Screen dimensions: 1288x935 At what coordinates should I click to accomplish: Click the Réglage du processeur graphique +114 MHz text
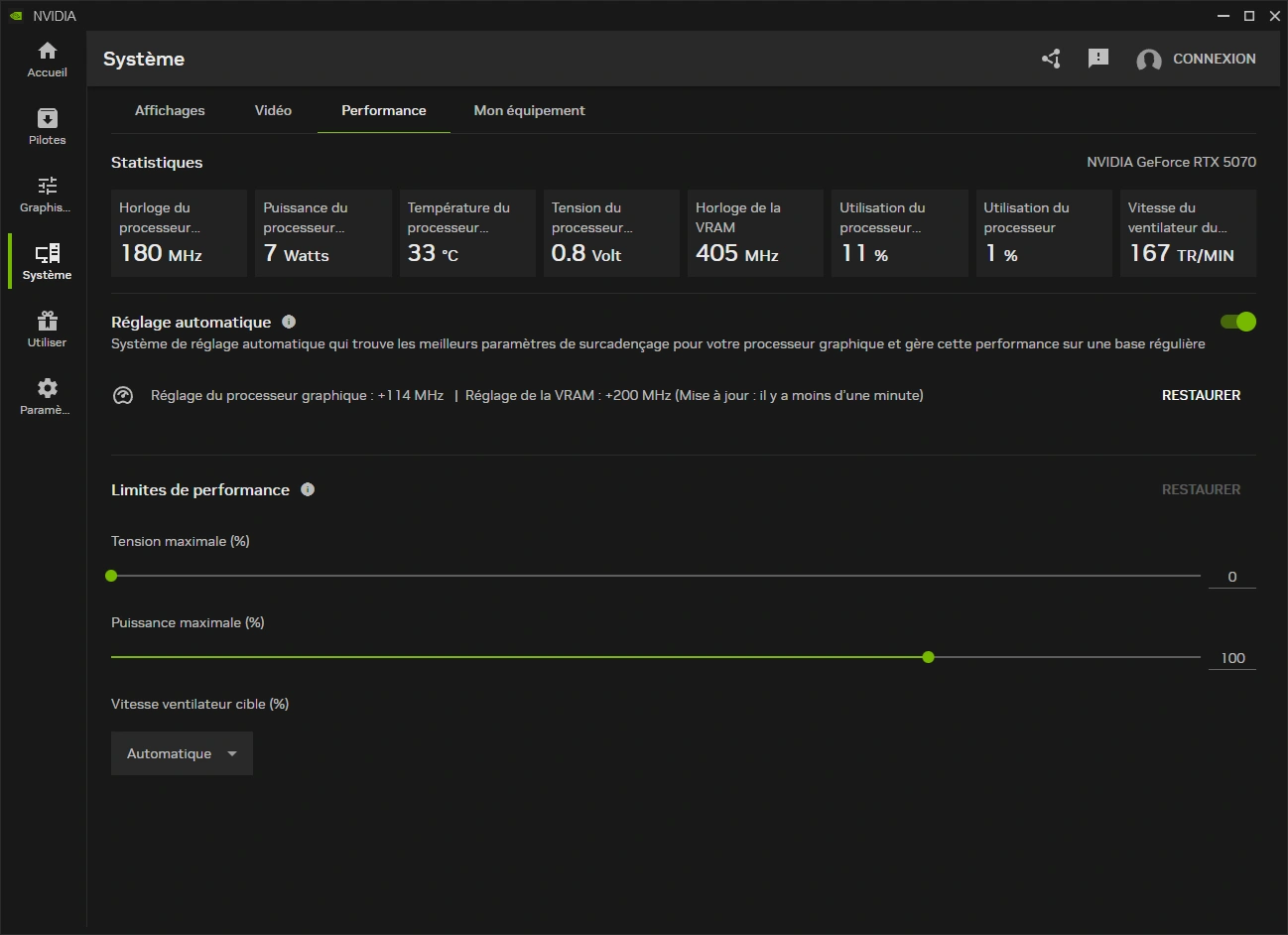297,395
